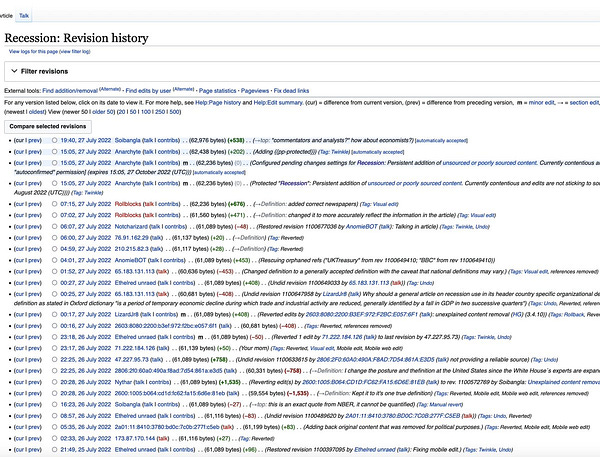
Task: Open Fix dead links tool
Action: 291,91
